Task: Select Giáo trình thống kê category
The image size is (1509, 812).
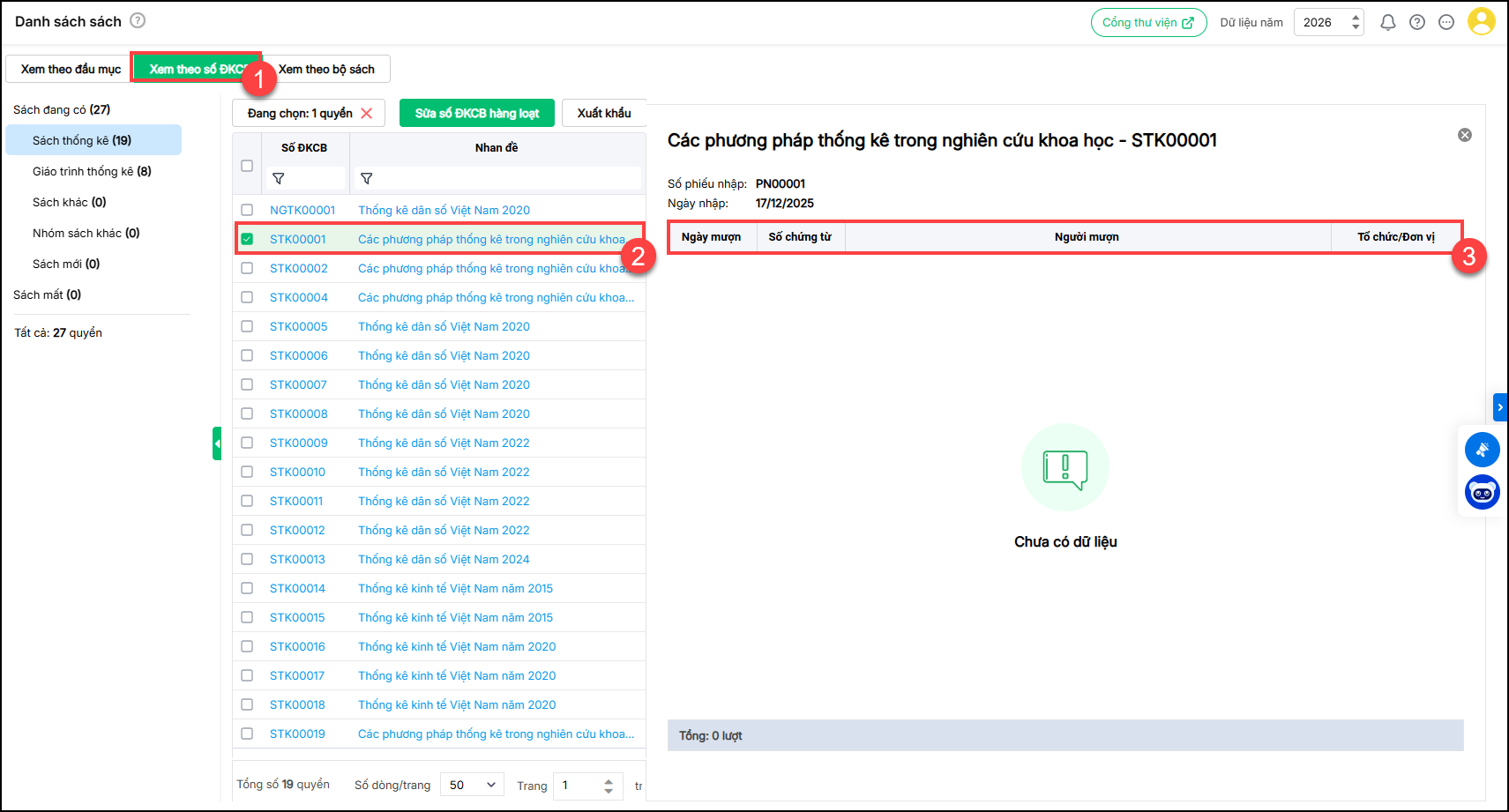Action: (x=92, y=171)
